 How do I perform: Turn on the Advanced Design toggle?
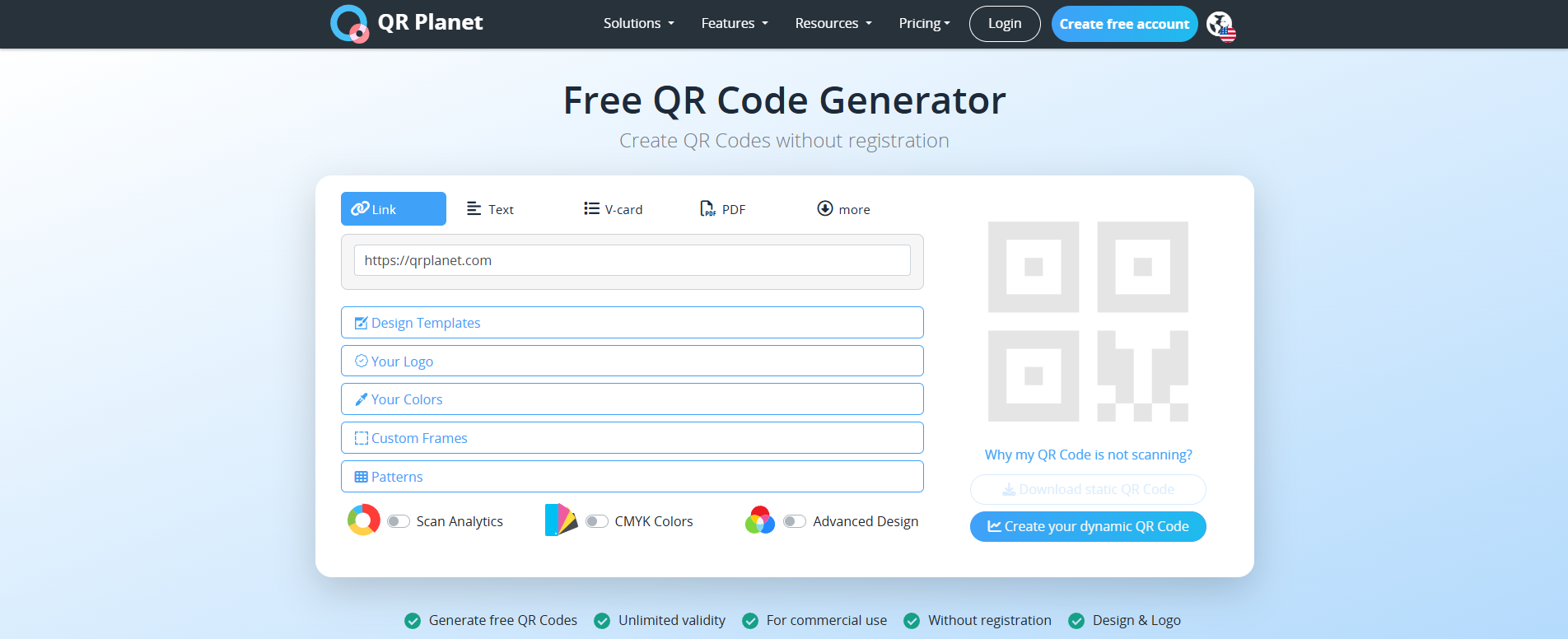click(x=795, y=521)
